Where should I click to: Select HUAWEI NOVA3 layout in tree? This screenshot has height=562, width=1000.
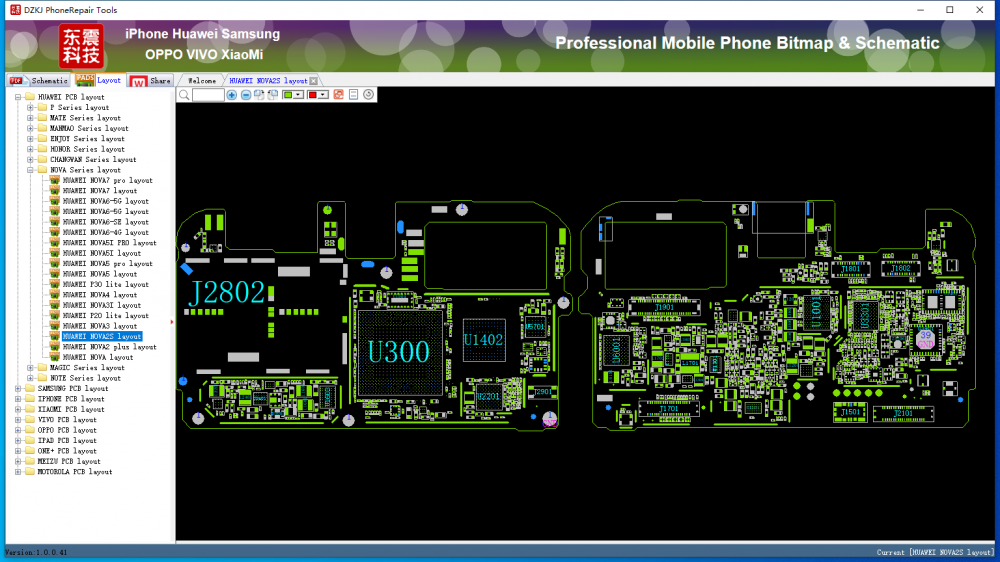99,326
